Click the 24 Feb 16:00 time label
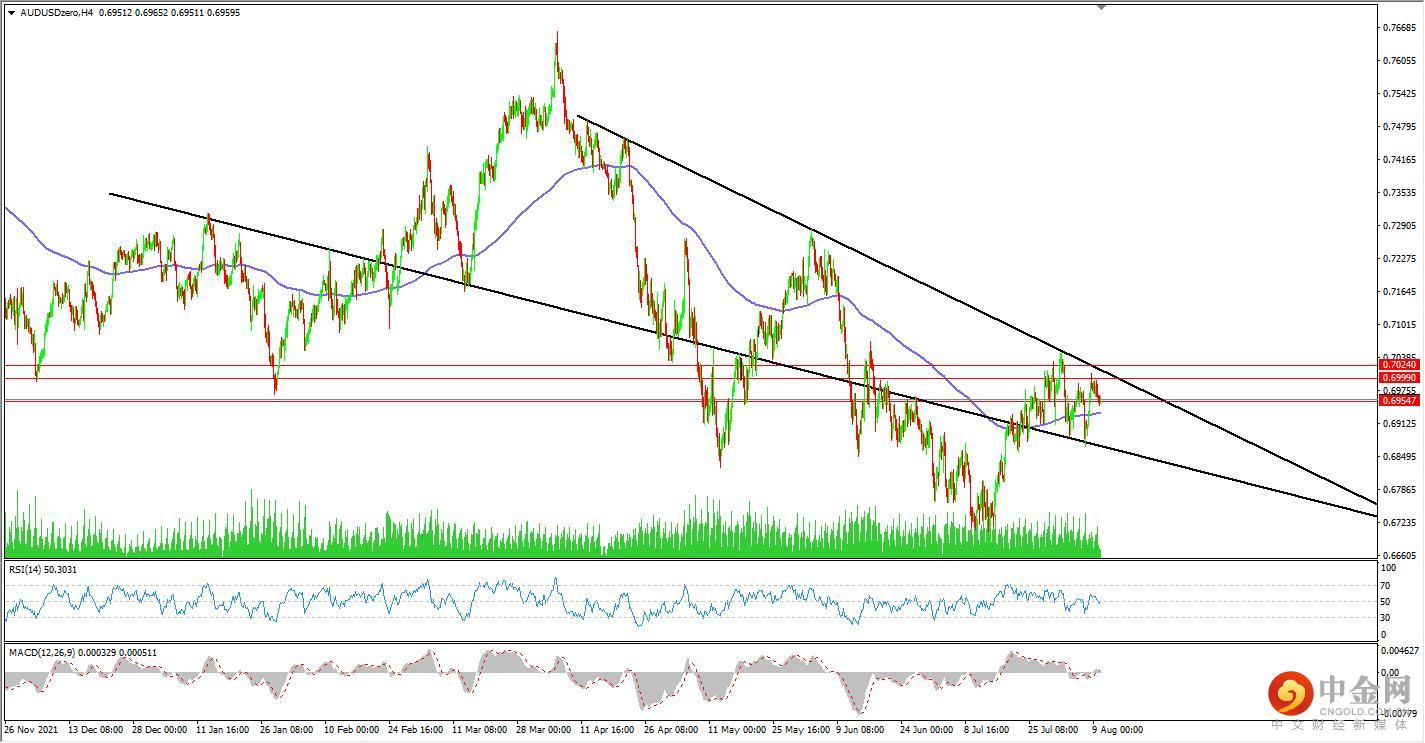This screenshot has height=743, width=1425. click(x=417, y=730)
